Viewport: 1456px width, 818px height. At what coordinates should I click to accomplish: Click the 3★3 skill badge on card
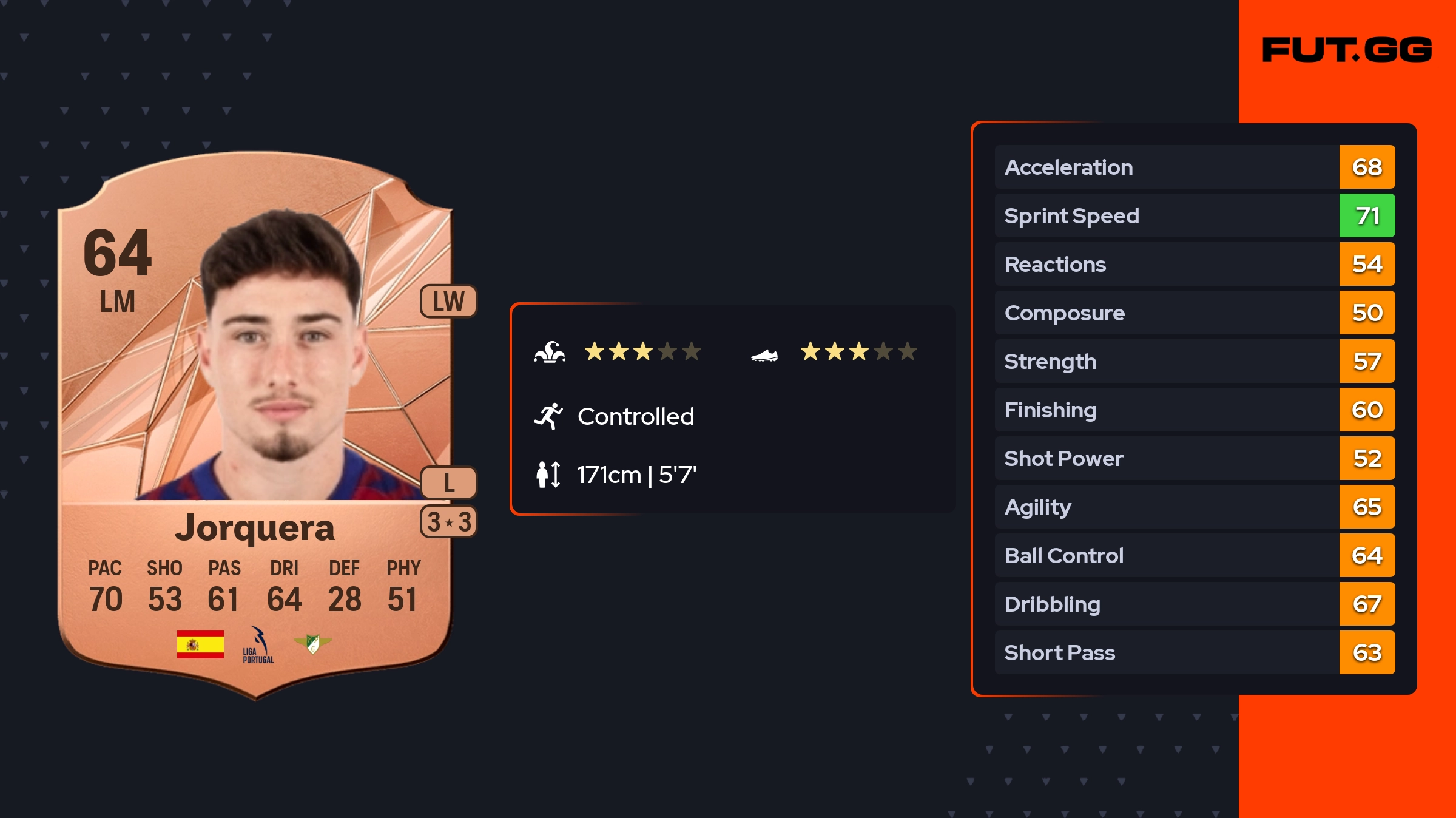tap(448, 522)
